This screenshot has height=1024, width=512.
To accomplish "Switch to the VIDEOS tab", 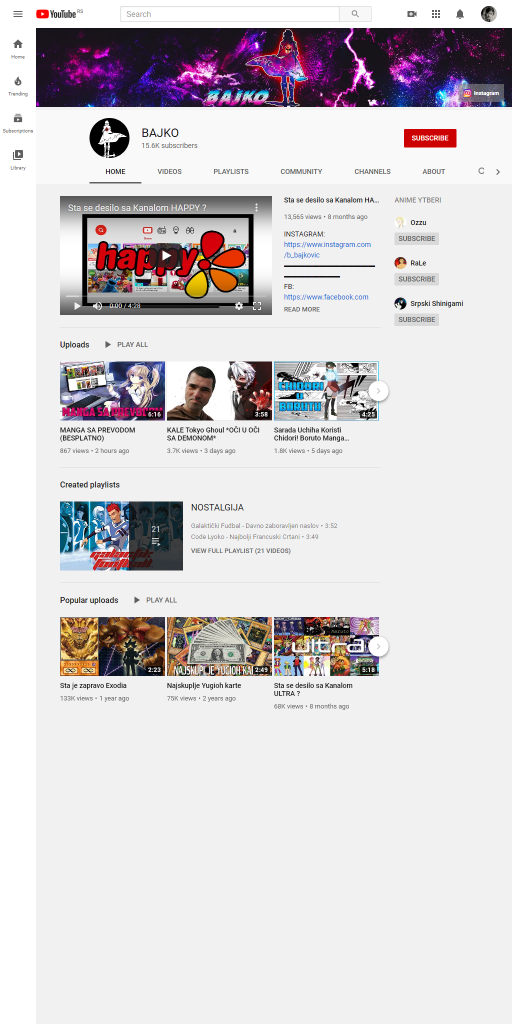I will click(169, 172).
